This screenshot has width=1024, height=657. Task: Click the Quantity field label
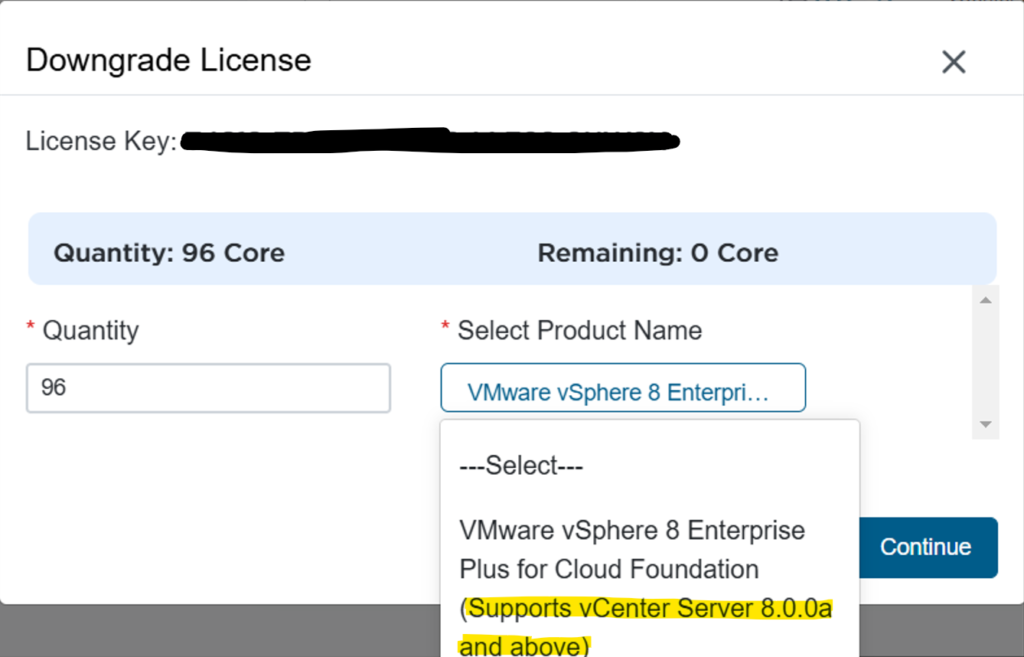(x=90, y=330)
